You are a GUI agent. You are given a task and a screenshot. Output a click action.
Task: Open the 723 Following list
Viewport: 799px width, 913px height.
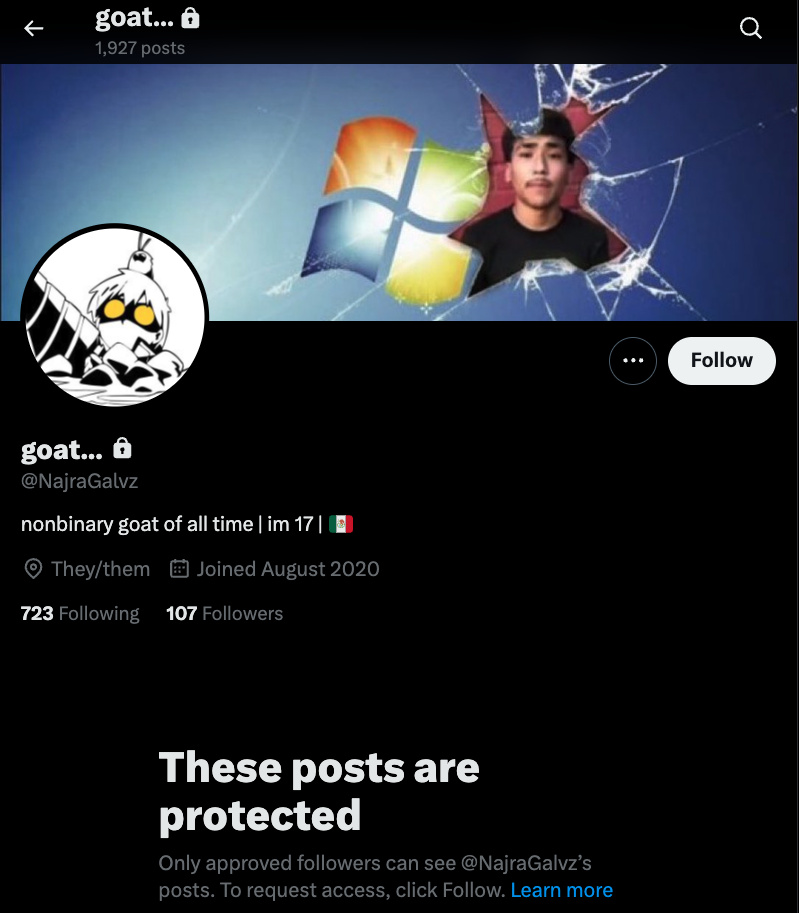[x=80, y=613]
